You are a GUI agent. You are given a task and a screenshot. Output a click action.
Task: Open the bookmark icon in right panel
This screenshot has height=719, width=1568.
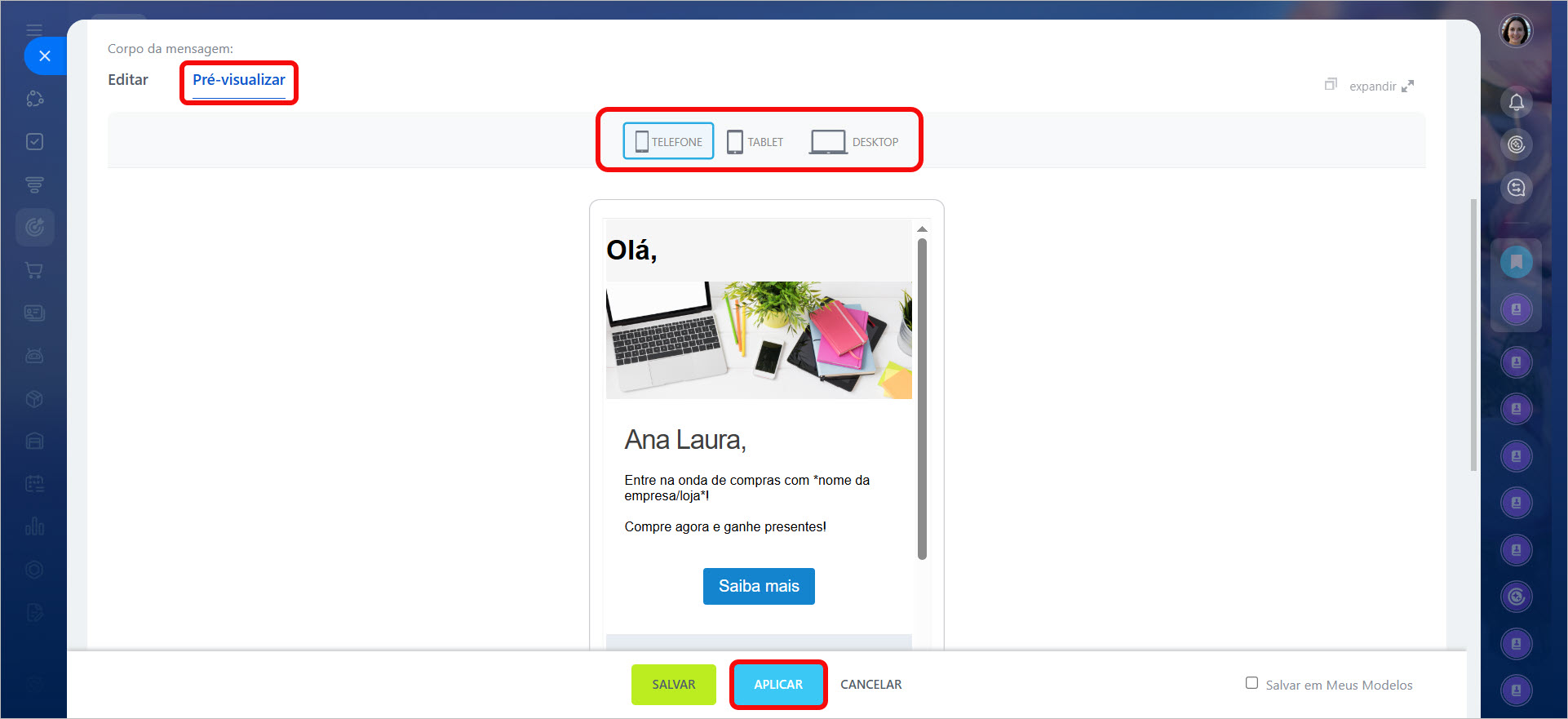pyautogui.click(x=1516, y=262)
